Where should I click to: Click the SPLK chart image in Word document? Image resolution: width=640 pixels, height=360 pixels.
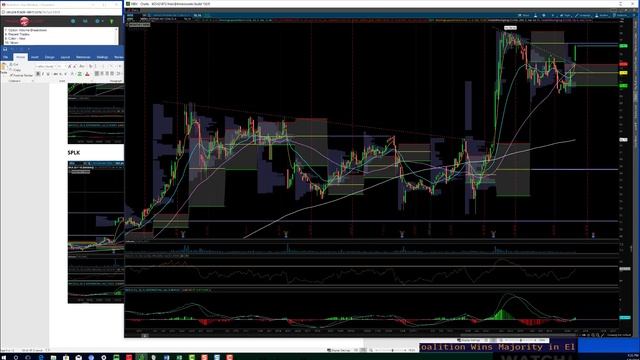96,232
